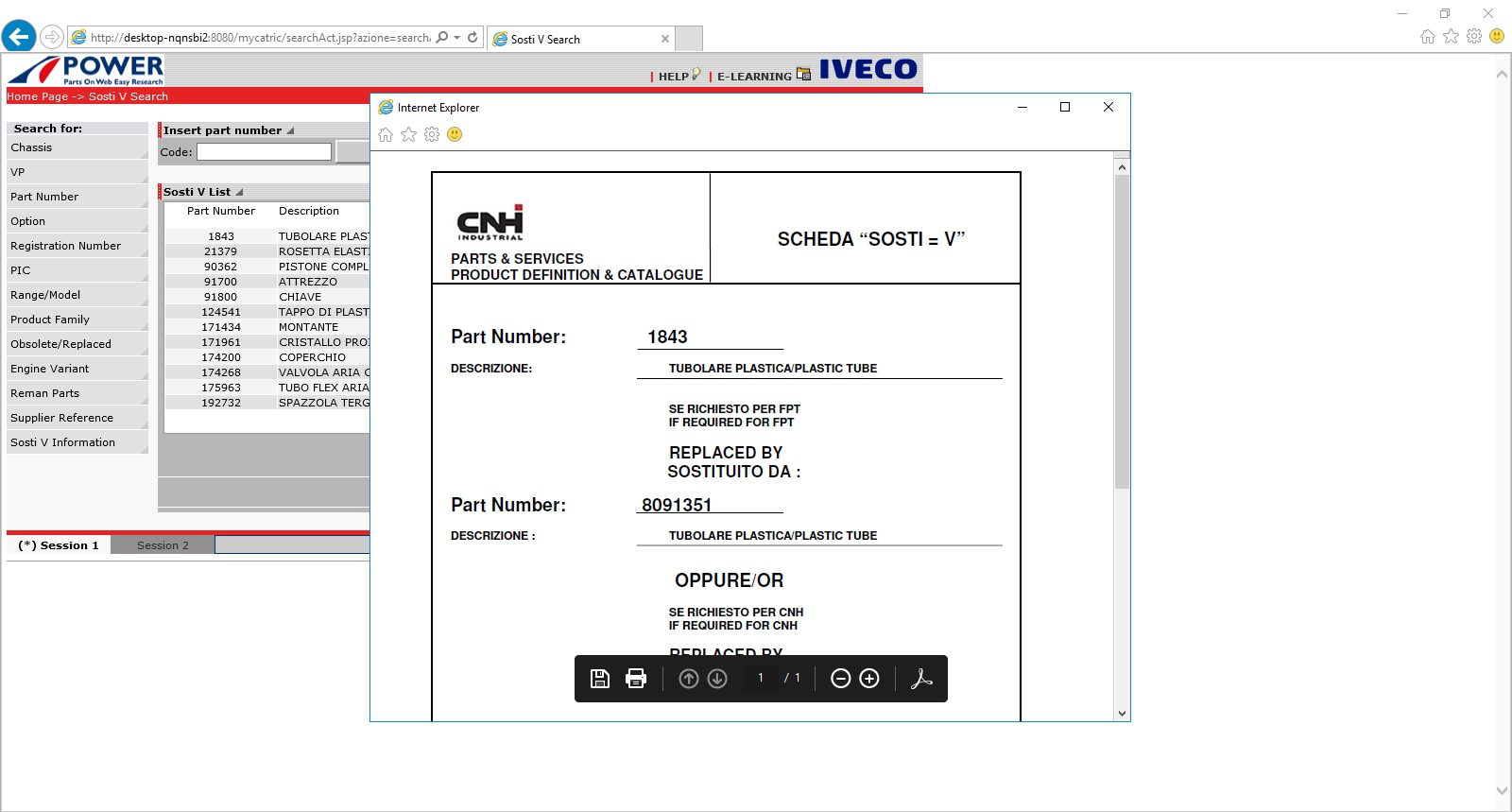The width and height of the screenshot is (1512, 812).
Task: Select the Sosti V Search browser tab
Action: pos(580,39)
